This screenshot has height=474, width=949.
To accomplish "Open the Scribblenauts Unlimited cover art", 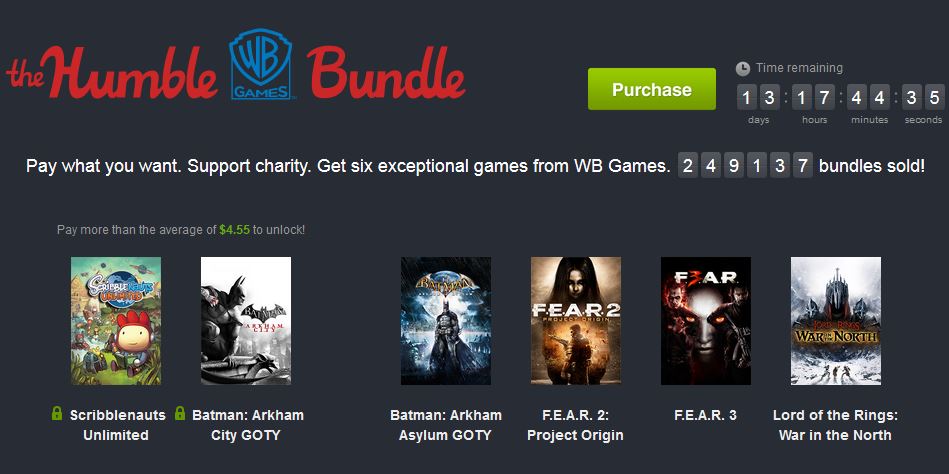I will point(116,321).
